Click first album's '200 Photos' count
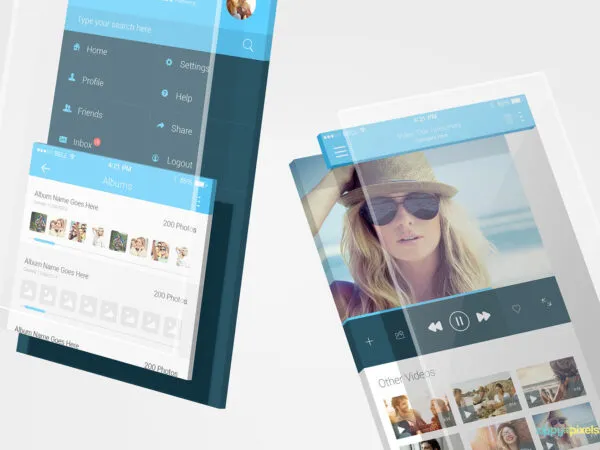Image resolution: width=600 pixels, height=450 pixels. [x=180, y=226]
